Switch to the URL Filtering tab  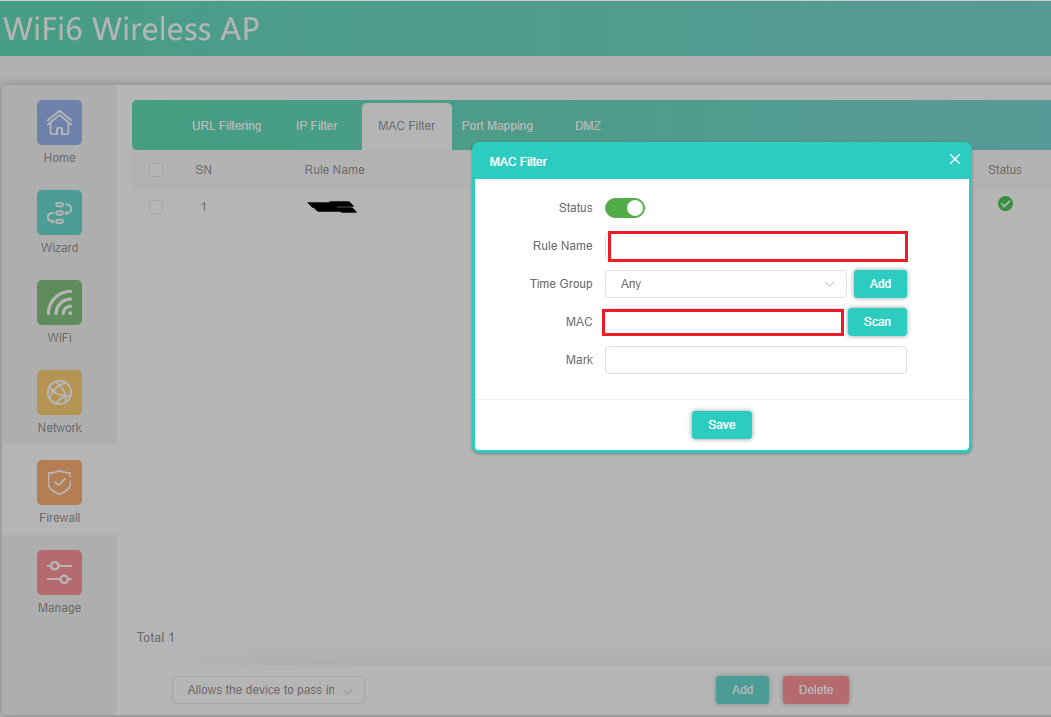point(226,126)
